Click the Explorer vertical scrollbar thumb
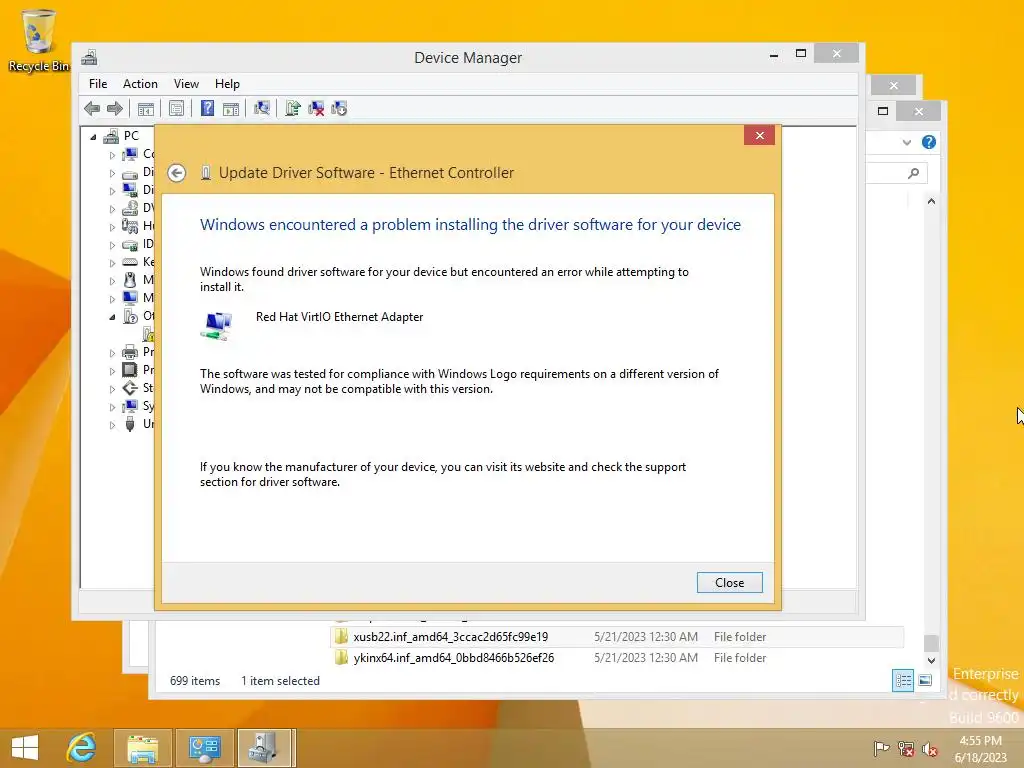1024x768 pixels. (x=931, y=643)
